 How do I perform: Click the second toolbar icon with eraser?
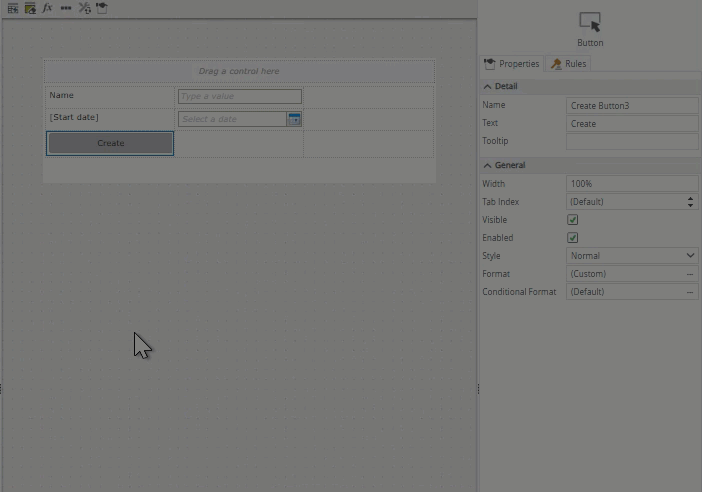point(30,8)
